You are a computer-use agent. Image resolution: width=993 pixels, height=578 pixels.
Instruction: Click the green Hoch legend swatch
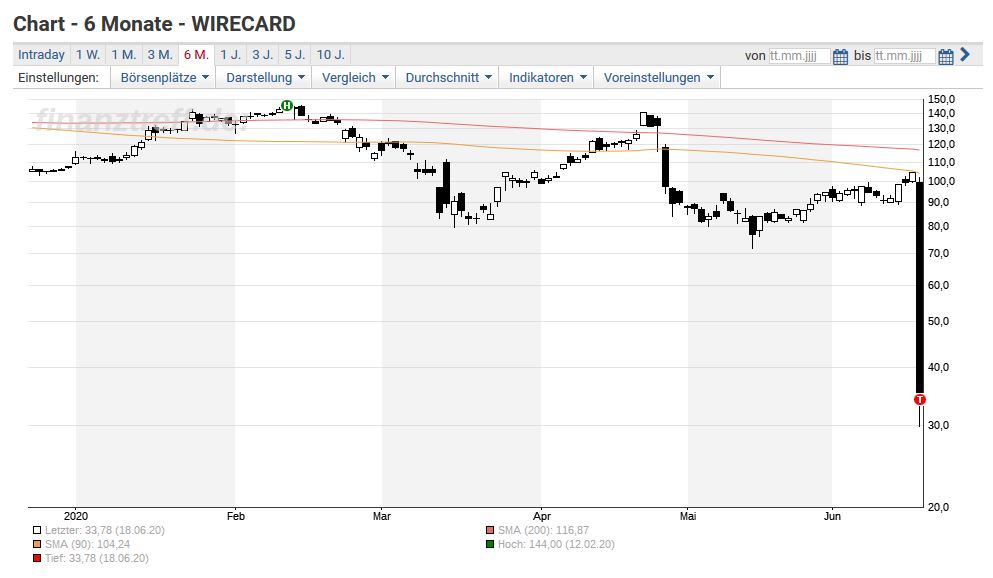[x=490, y=544]
